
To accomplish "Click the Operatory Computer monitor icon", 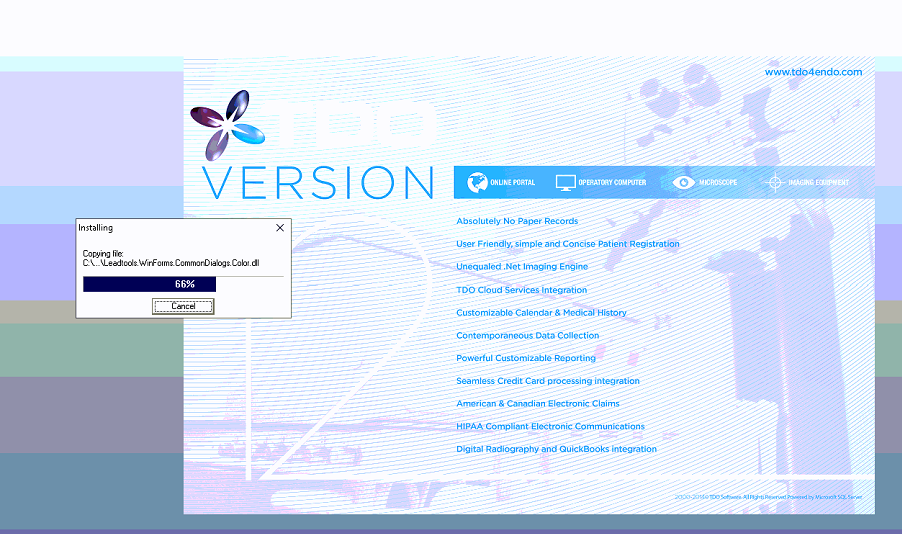I will 565,182.
